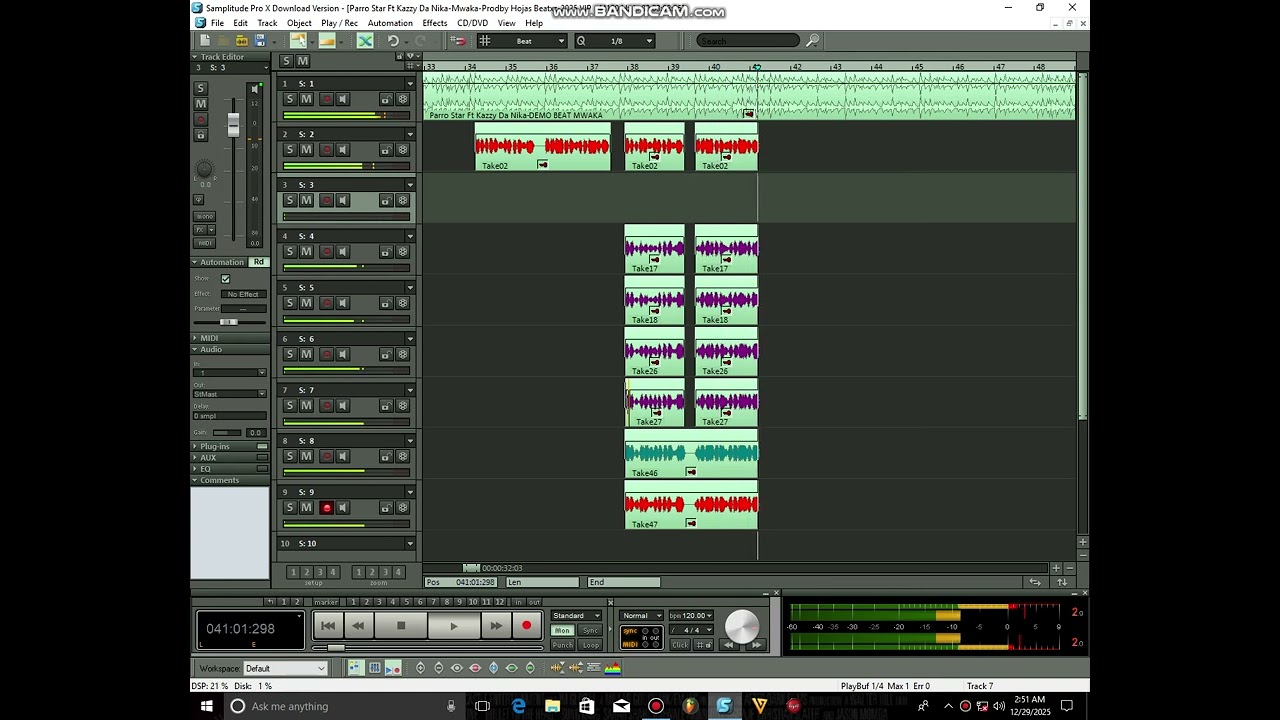This screenshot has width=1280, height=720.
Task: Click the spectrum visualization icon
Action: click(613, 668)
